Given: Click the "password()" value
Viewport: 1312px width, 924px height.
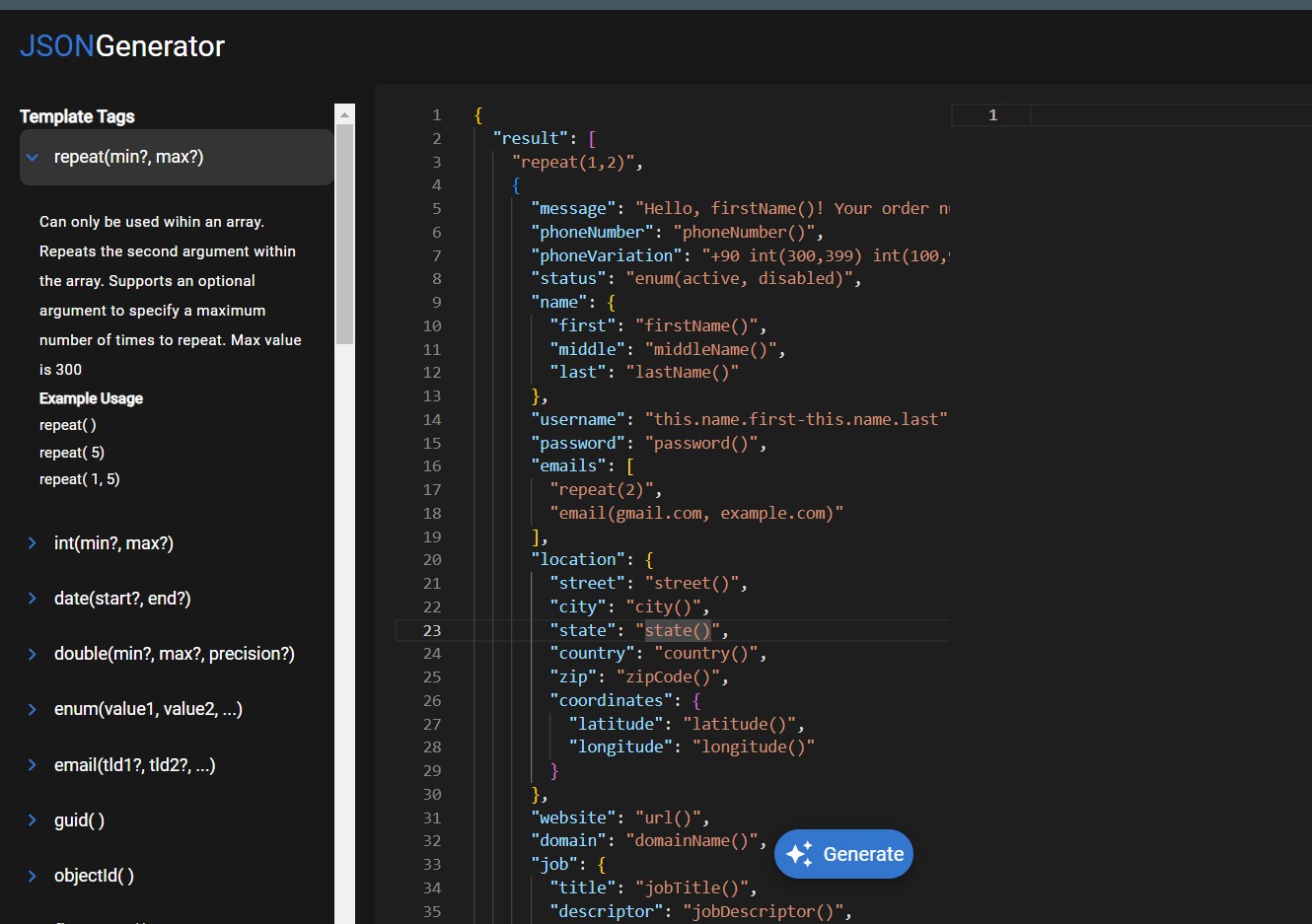Looking at the screenshot, I should pos(701,444).
